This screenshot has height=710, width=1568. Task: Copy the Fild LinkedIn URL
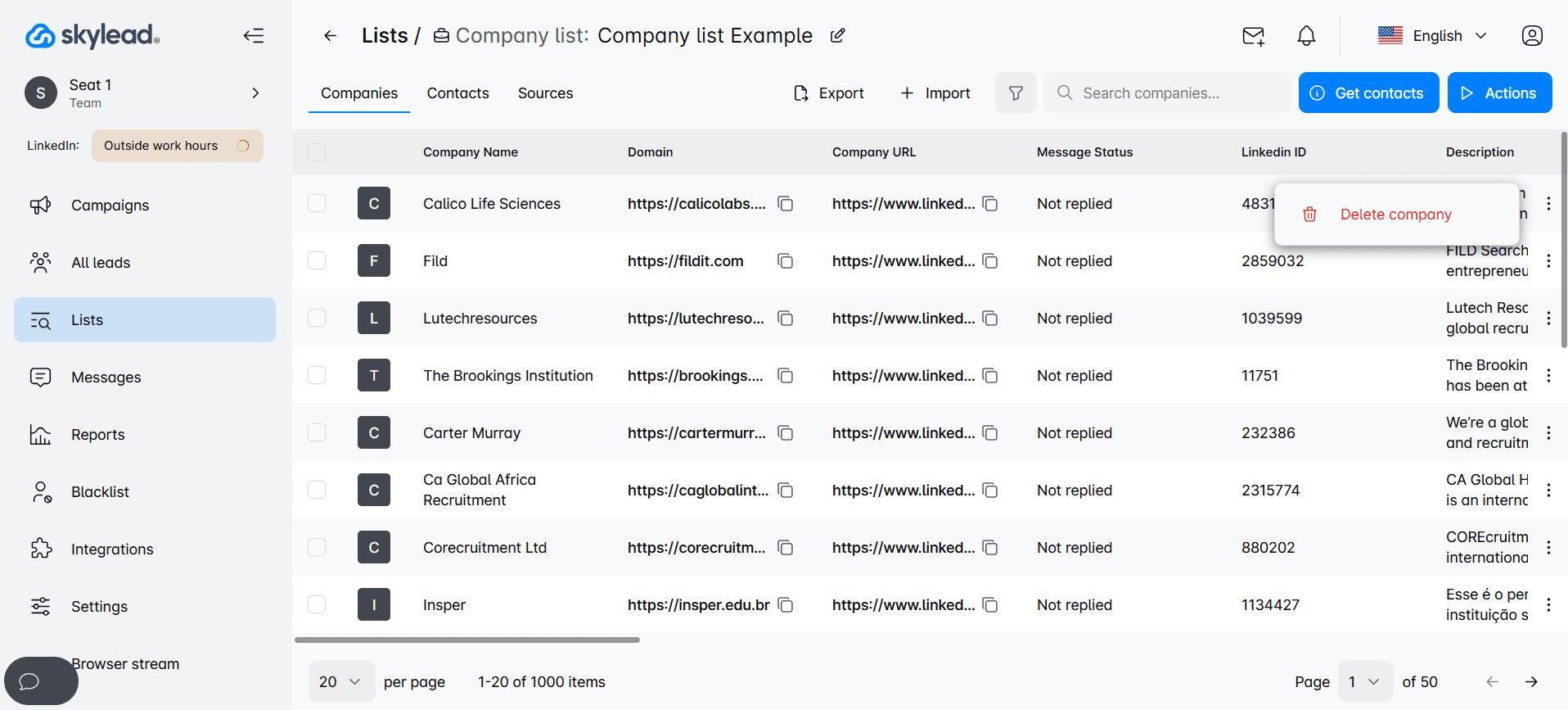pos(990,260)
